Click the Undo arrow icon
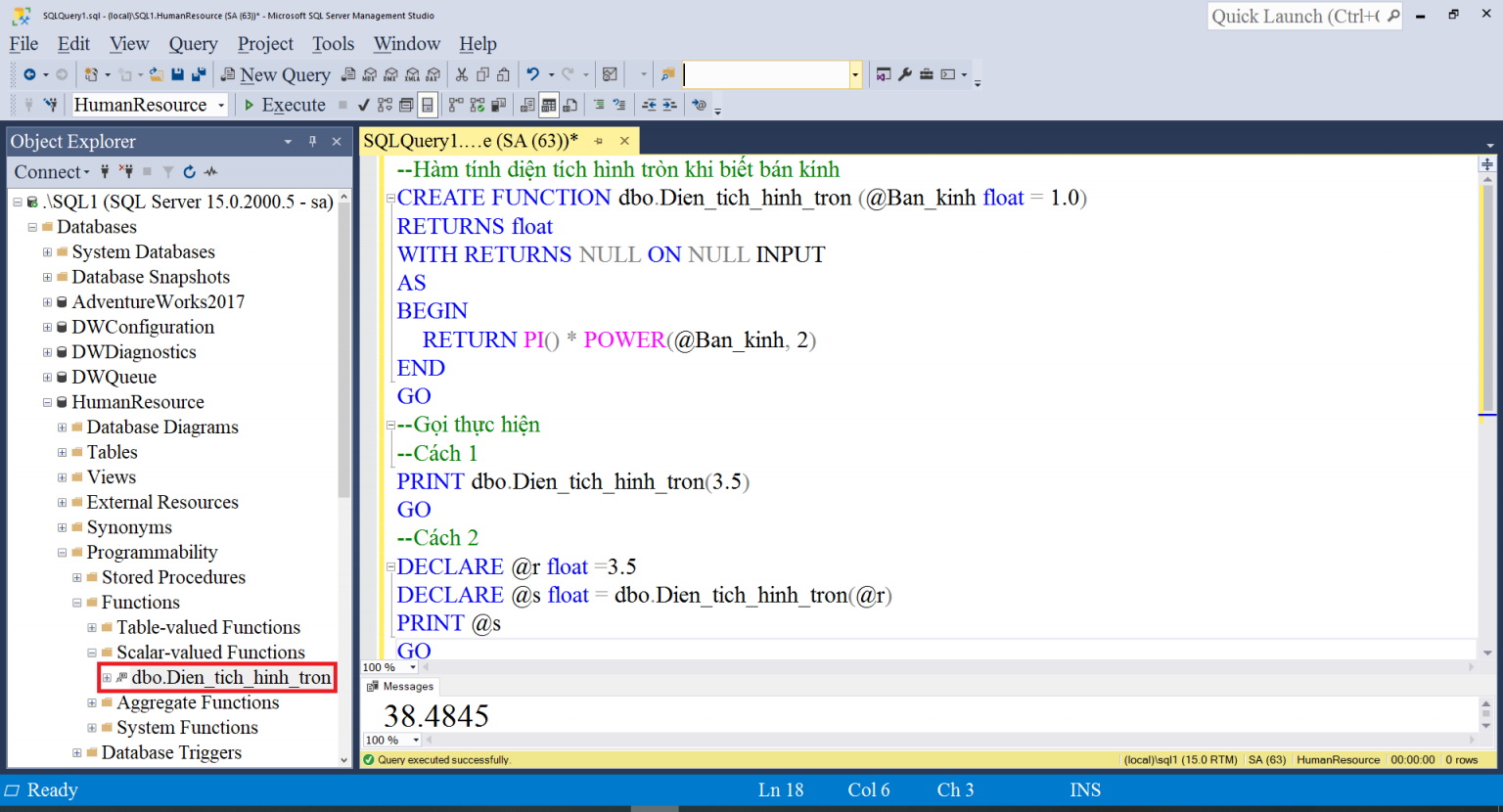 pyautogui.click(x=532, y=74)
